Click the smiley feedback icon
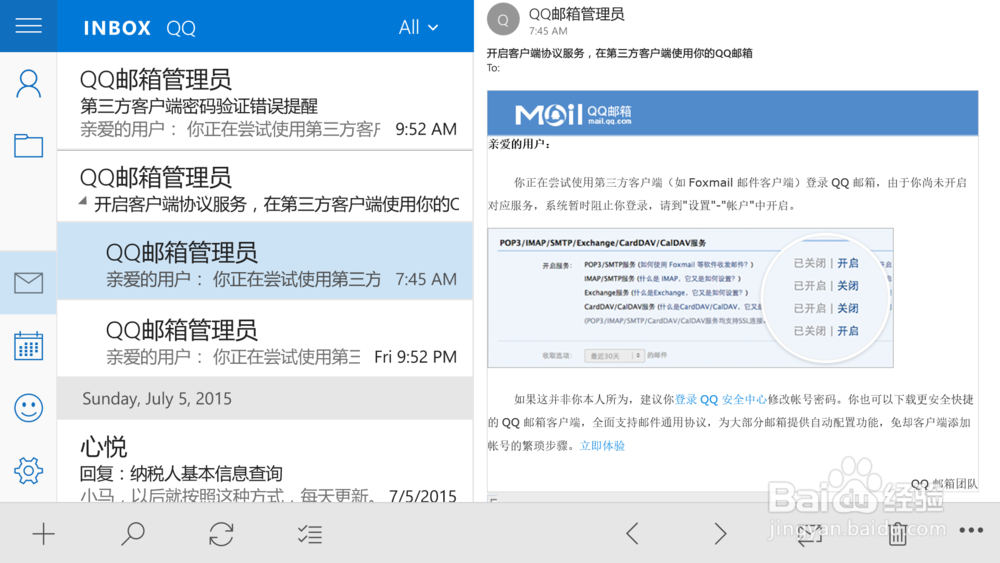 click(x=28, y=408)
